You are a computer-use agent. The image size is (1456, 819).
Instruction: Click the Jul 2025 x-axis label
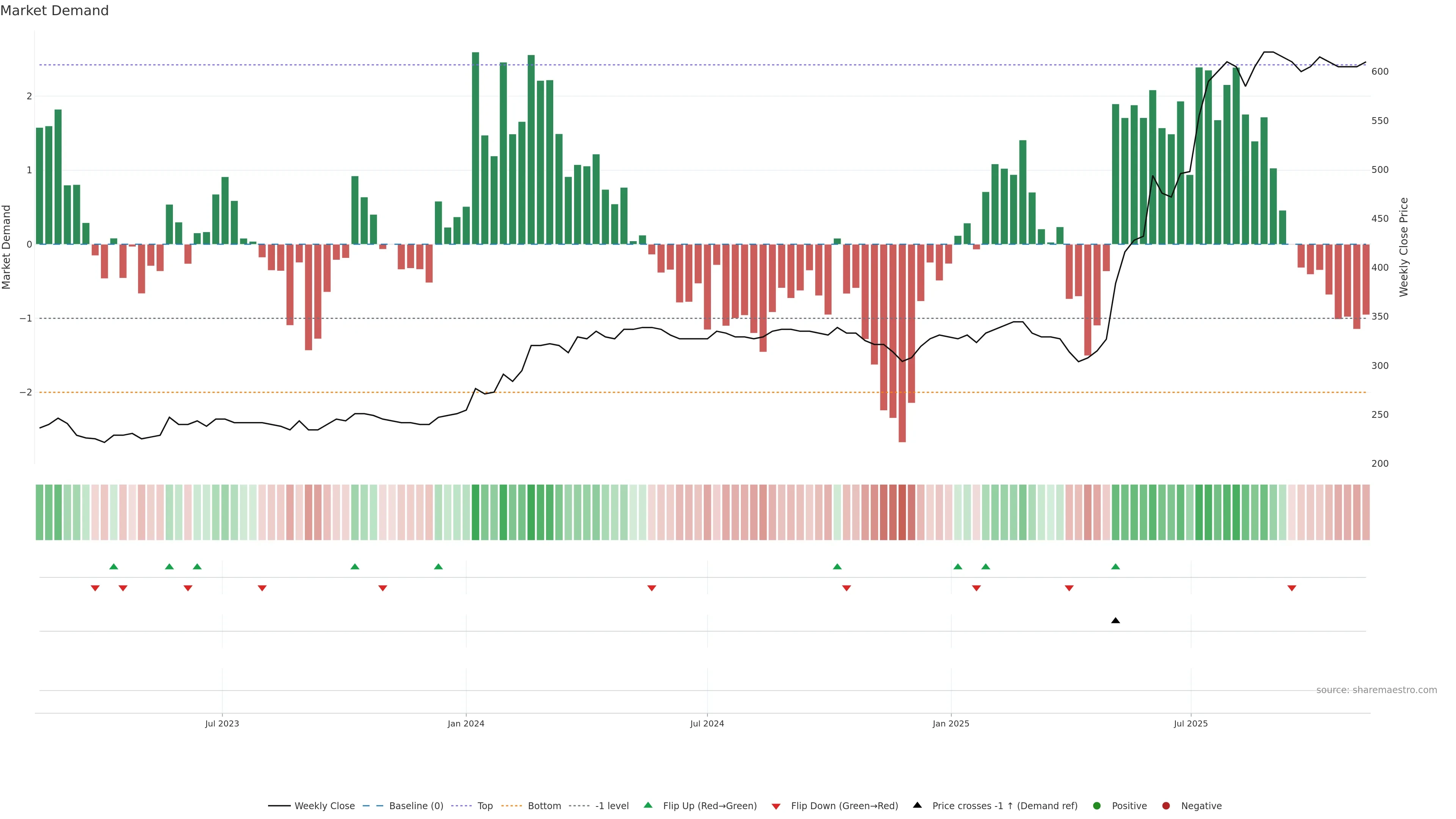[1190, 723]
